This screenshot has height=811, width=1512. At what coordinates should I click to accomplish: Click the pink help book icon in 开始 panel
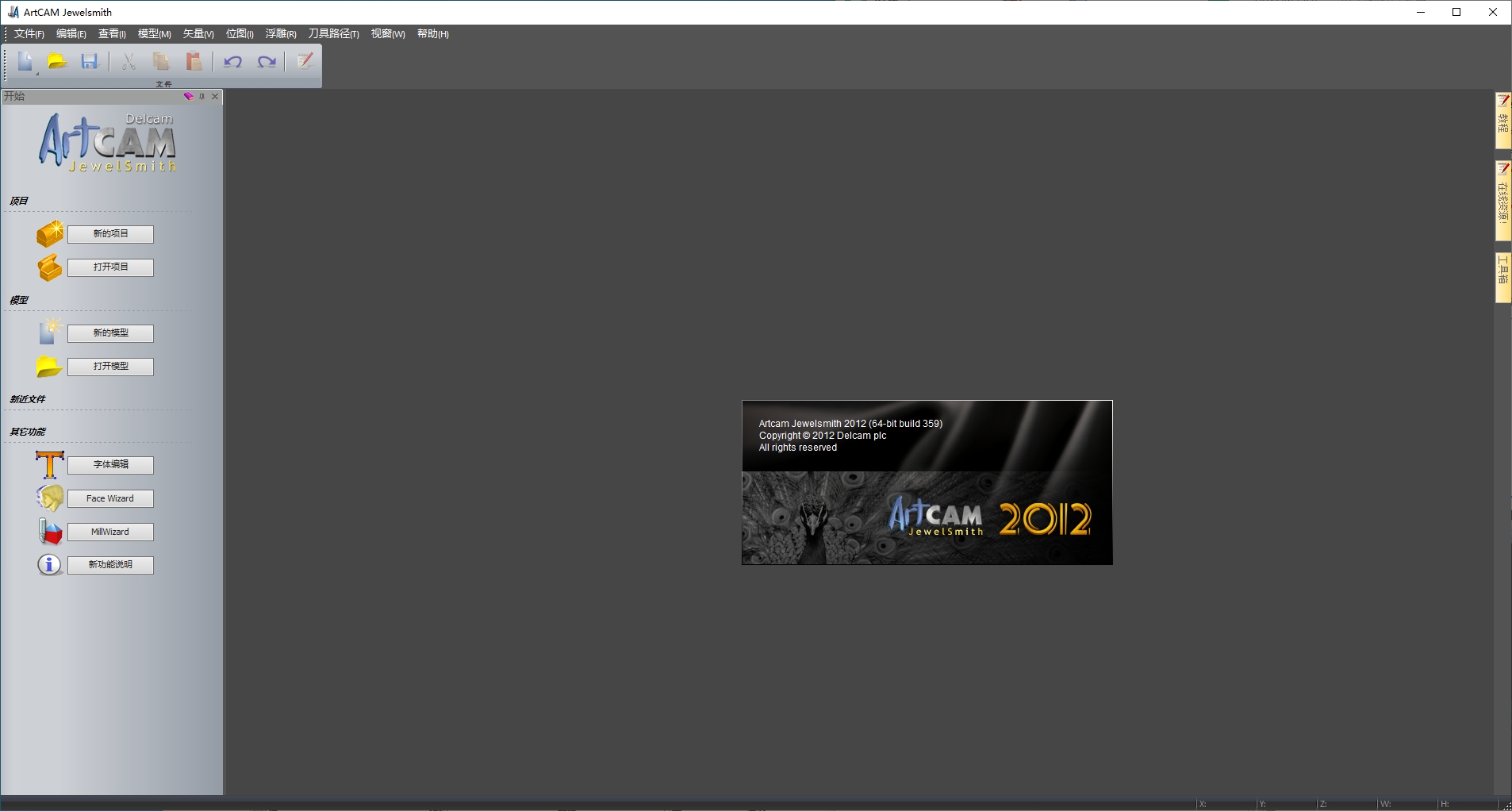pyautogui.click(x=188, y=96)
